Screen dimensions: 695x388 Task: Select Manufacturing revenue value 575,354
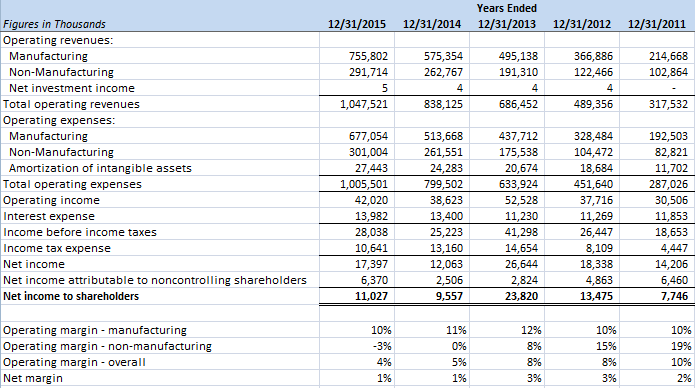coord(443,56)
